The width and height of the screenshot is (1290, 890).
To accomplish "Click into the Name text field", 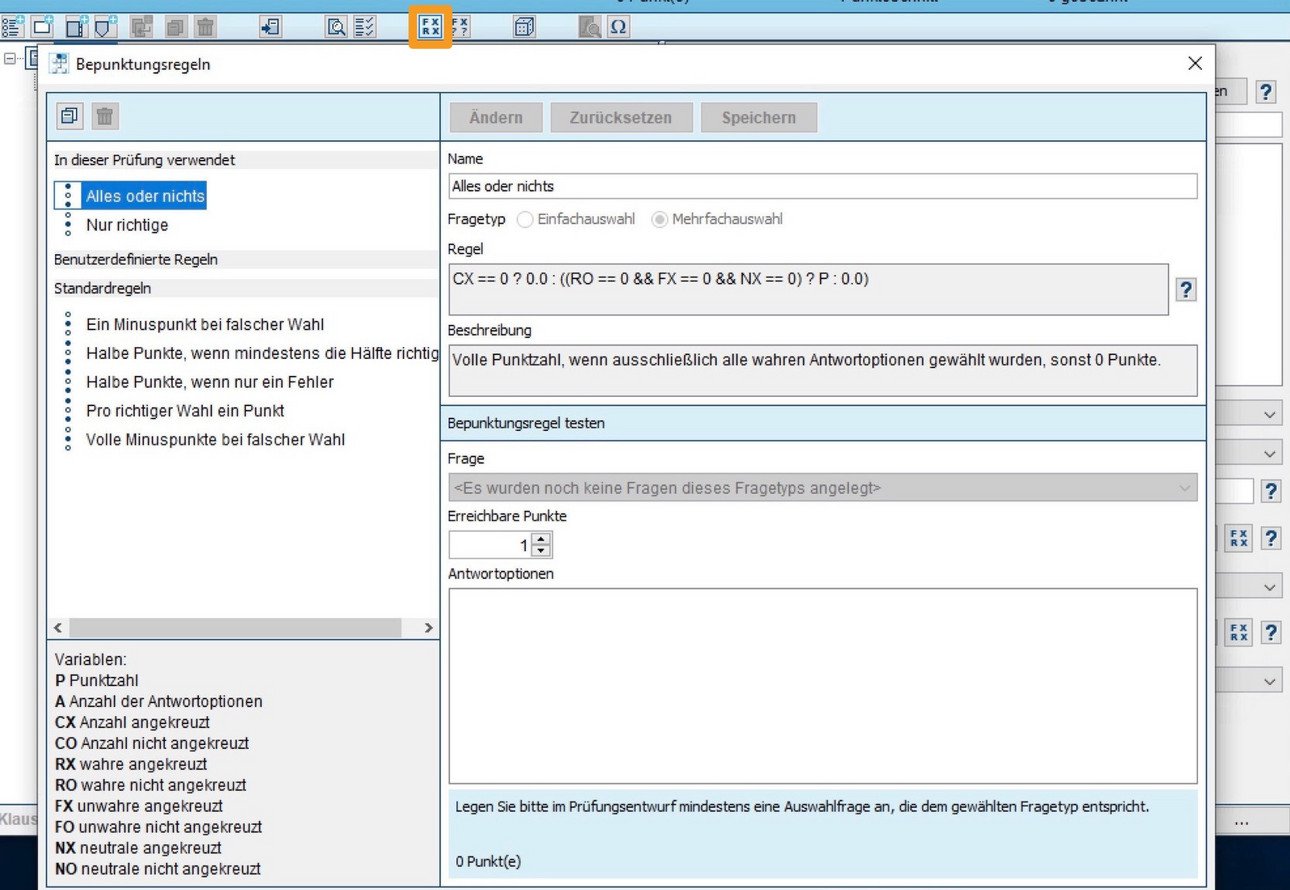I will coord(822,186).
